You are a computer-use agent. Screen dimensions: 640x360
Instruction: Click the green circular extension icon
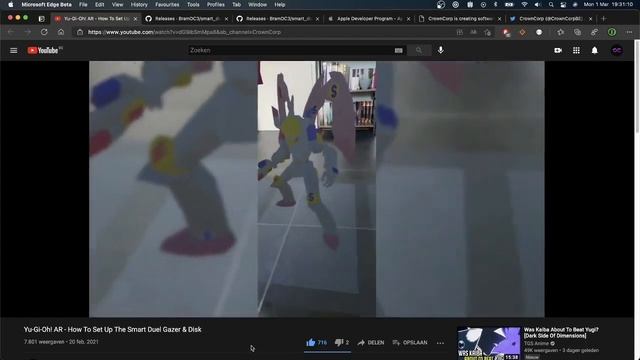612,32
